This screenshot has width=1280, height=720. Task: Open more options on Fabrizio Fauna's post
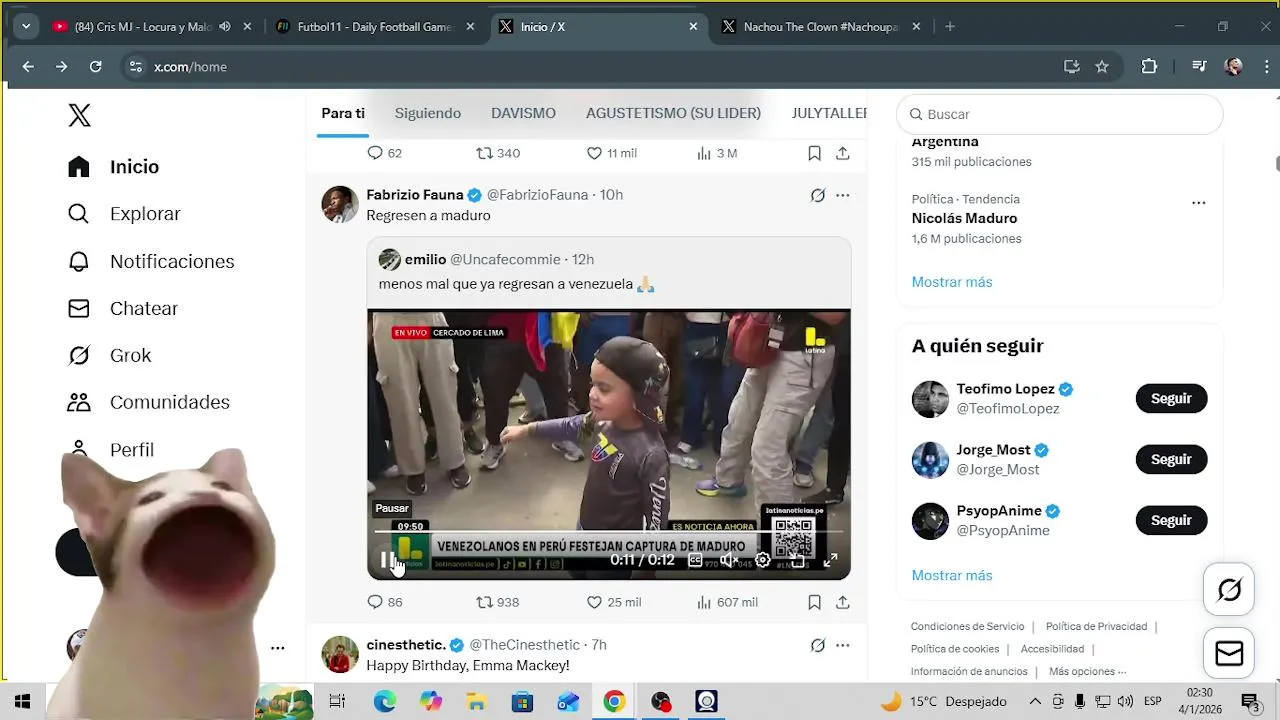843,195
